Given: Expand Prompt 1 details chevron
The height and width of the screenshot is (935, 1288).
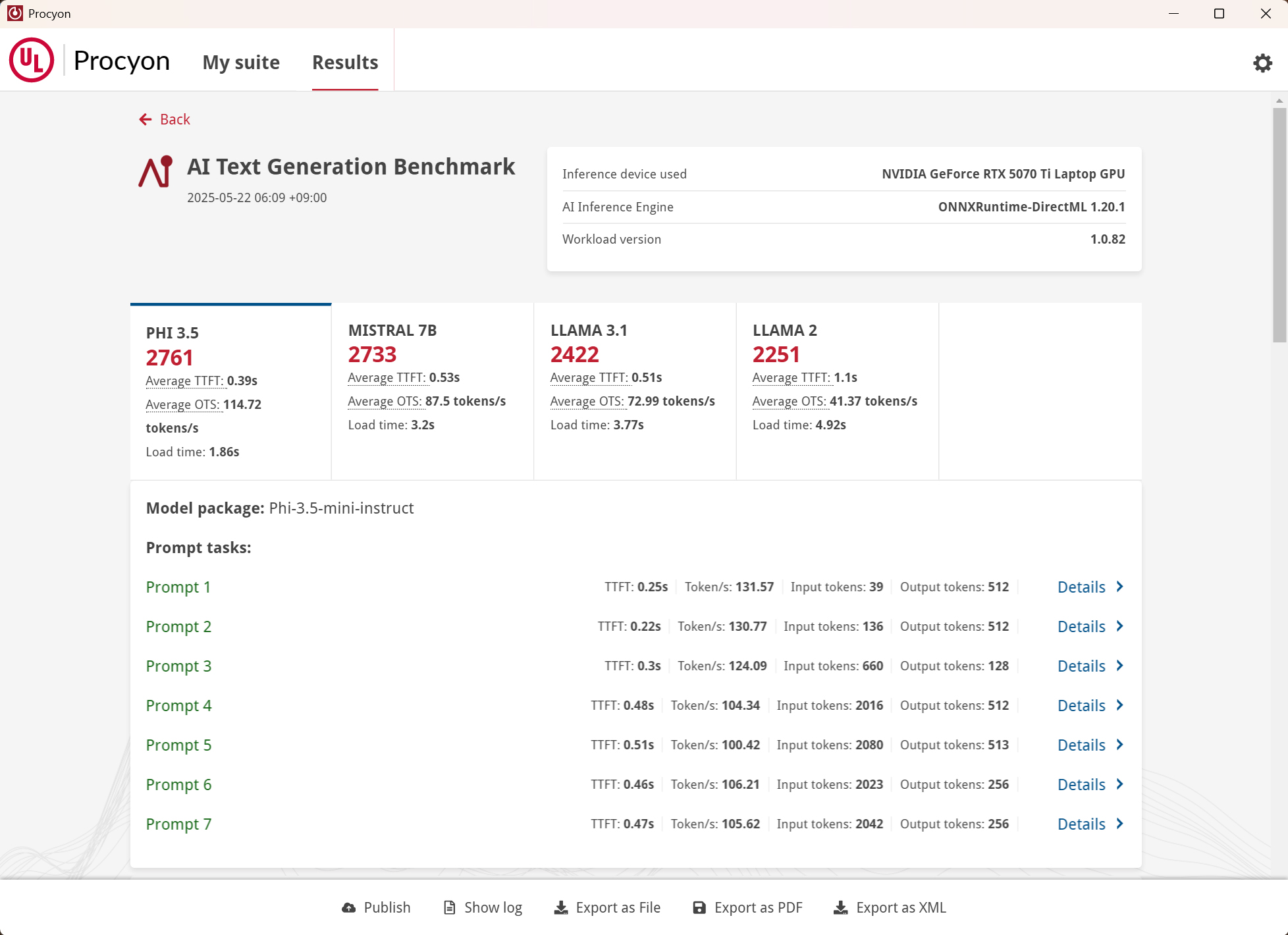Looking at the screenshot, I should [1119, 587].
